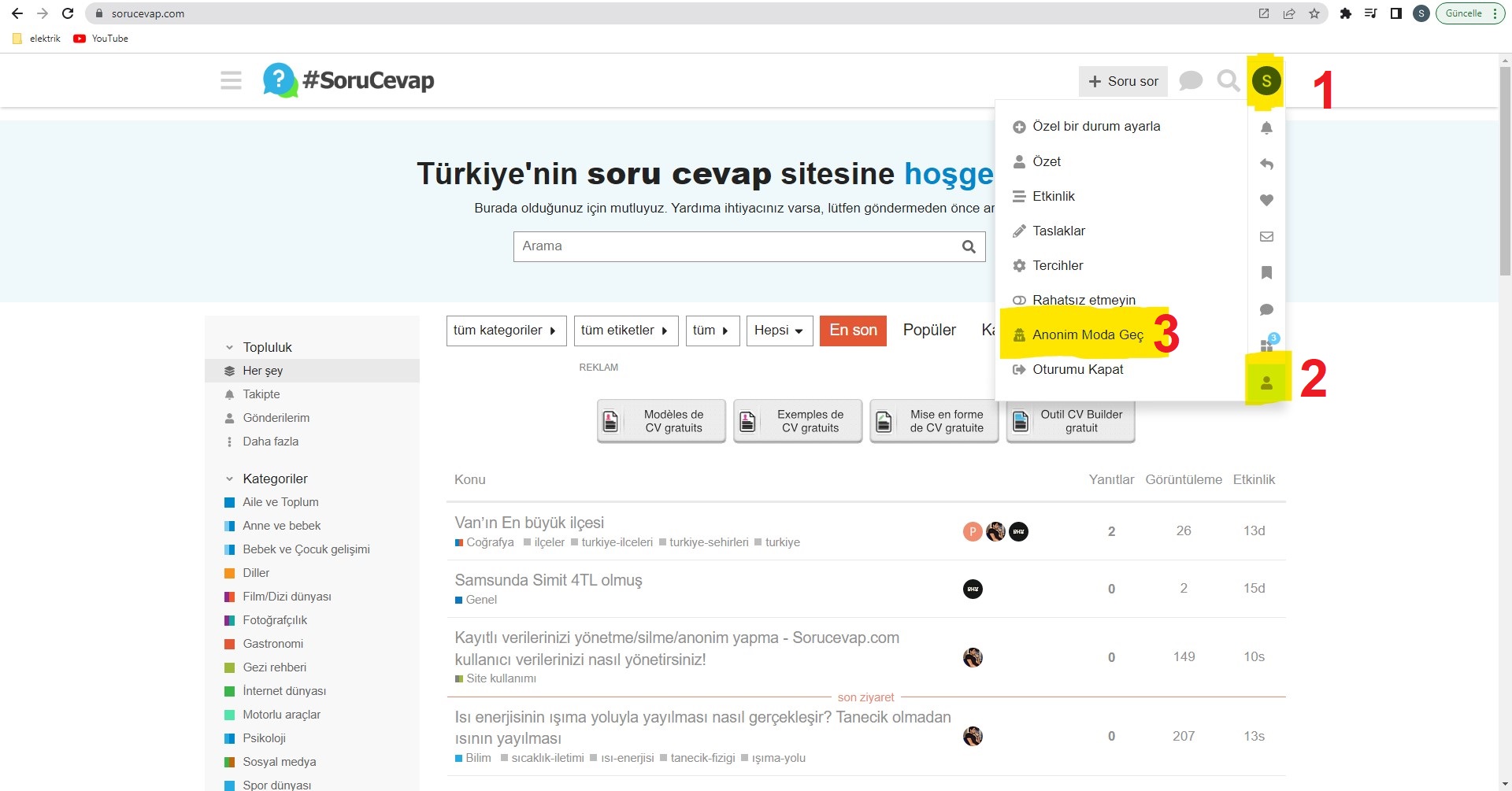Open messages using the envelope icon
The height and width of the screenshot is (791, 1512).
click(x=1266, y=236)
